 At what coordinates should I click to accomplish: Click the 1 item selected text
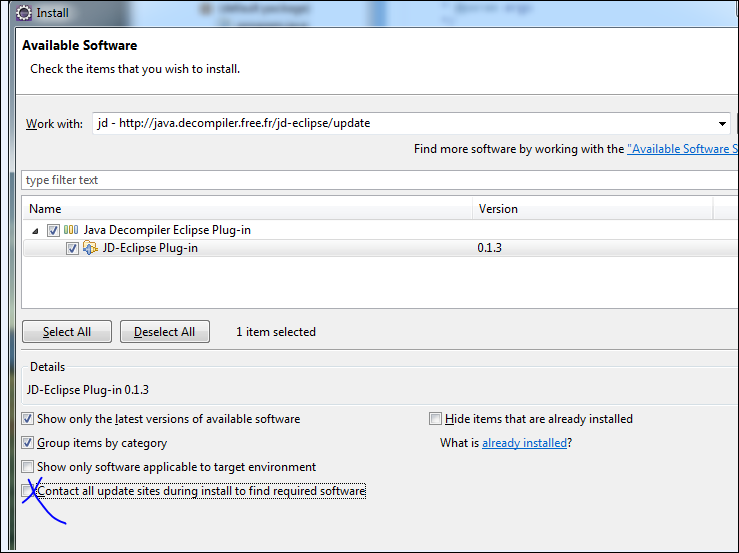tap(276, 332)
